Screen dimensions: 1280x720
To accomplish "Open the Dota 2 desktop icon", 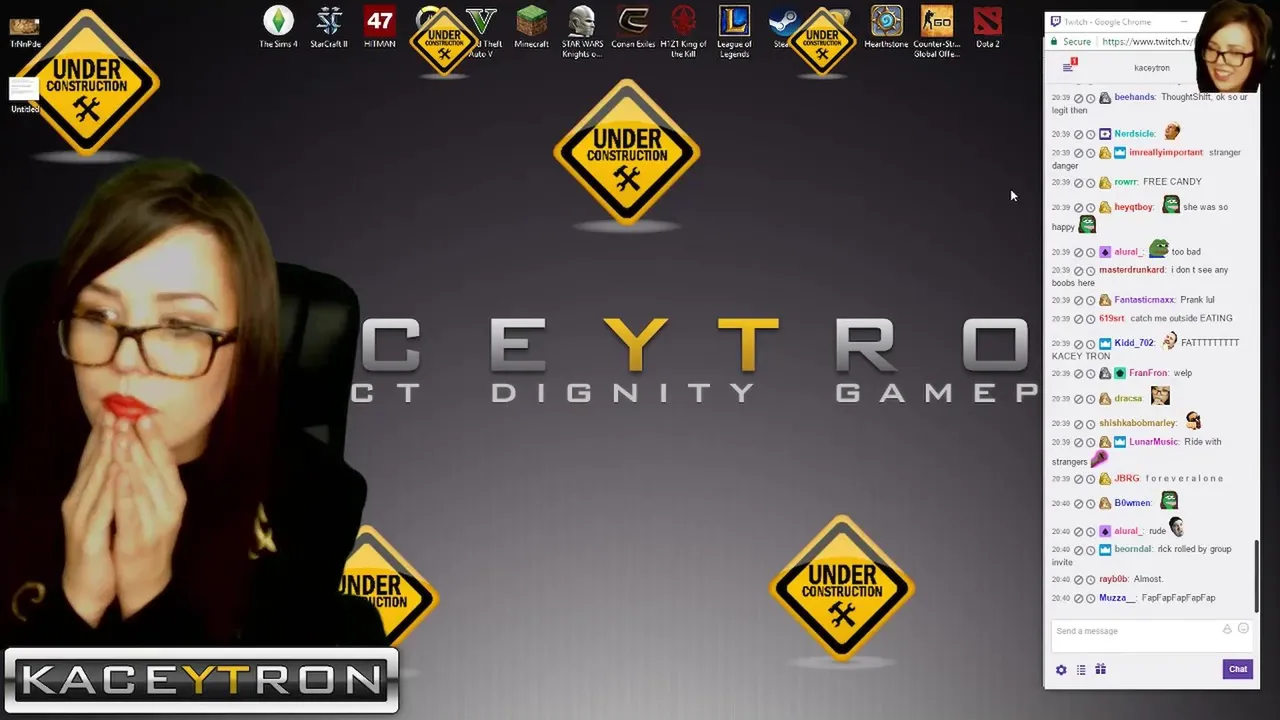I will pos(987,27).
